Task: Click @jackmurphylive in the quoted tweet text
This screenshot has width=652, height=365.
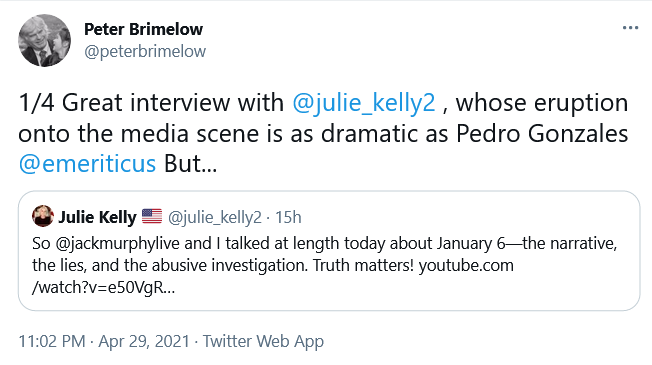Action: point(118,244)
